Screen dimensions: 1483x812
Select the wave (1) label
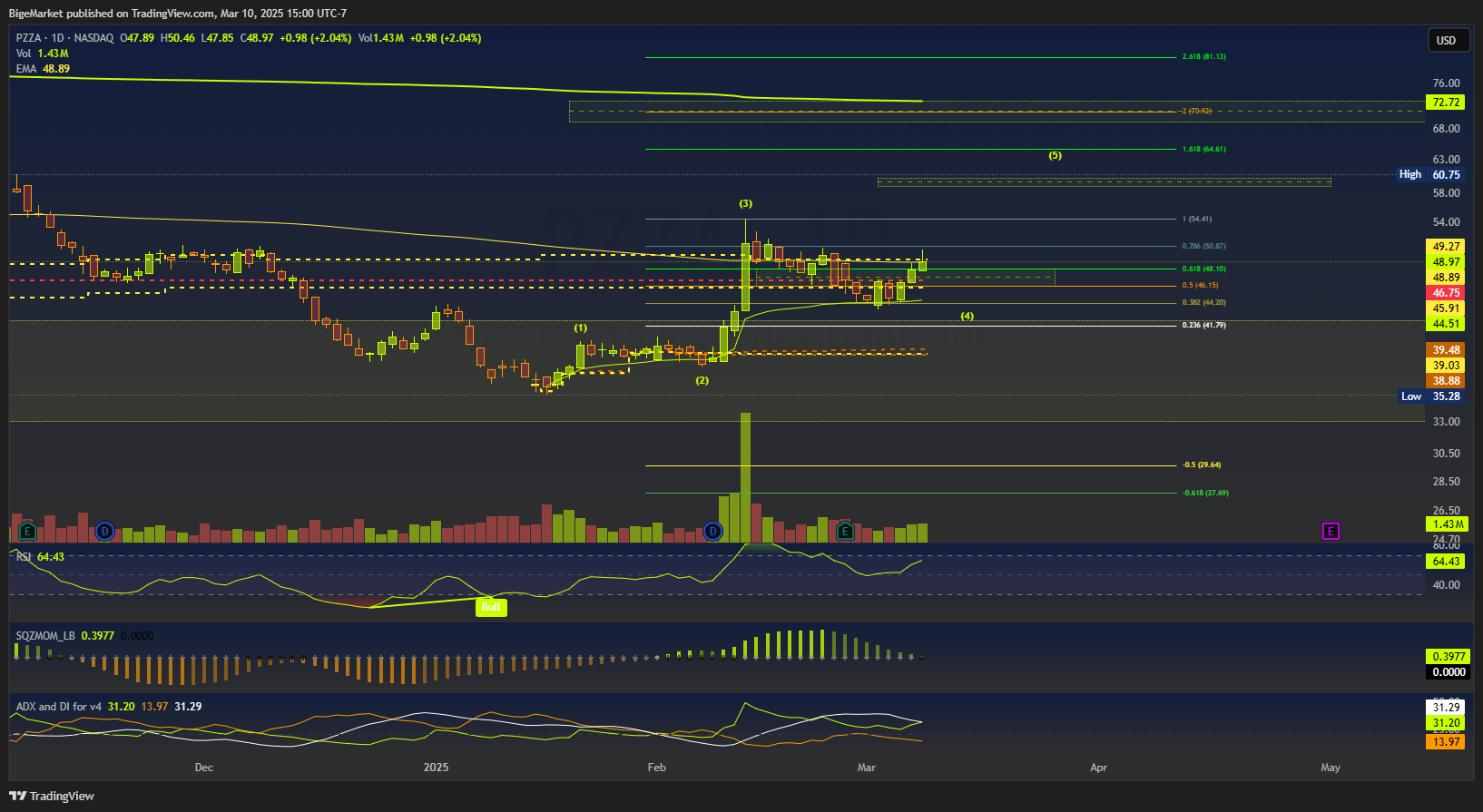[x=580, y=328]
